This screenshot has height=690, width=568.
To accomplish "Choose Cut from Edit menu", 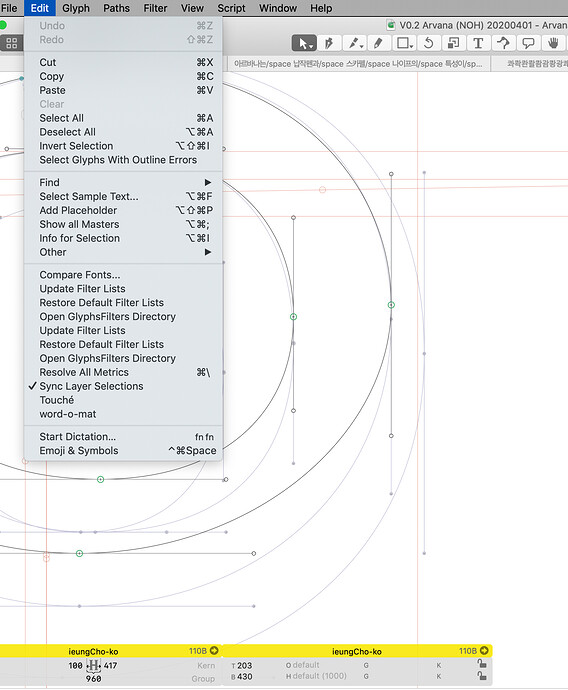I will (123, 62).
